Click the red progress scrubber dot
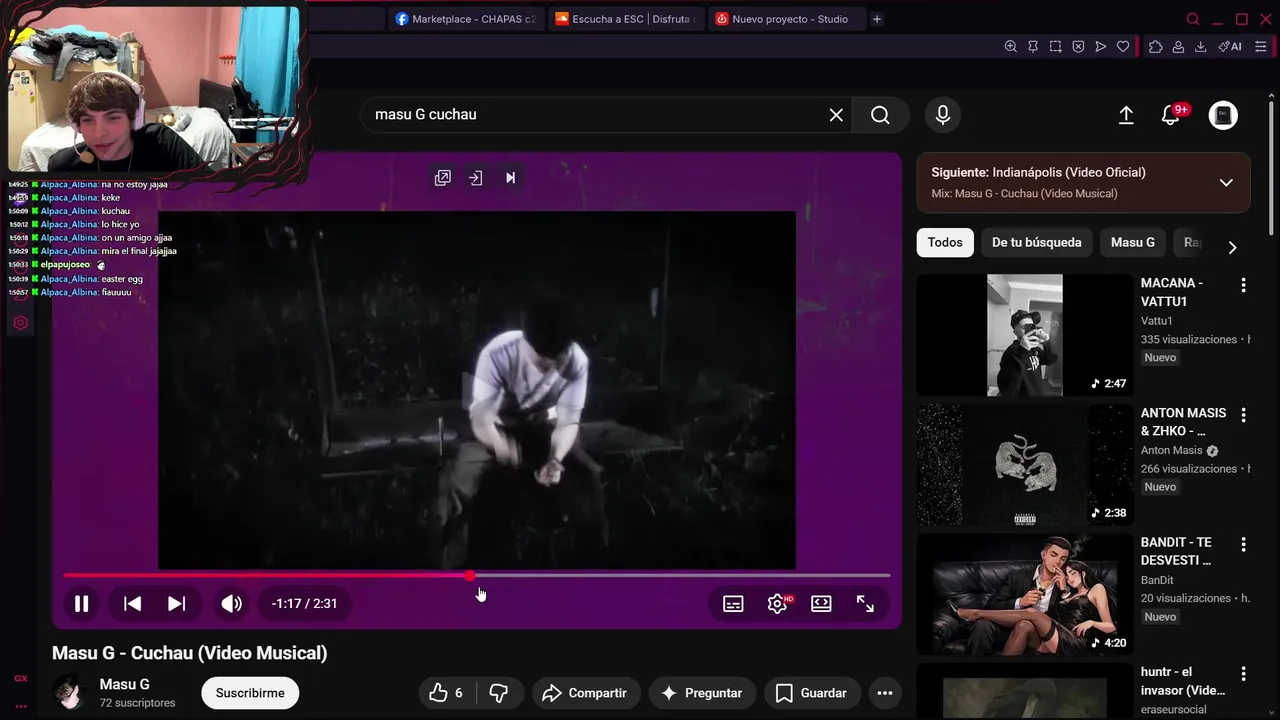This screenshot has width=1280, height=720. point(470,575)
